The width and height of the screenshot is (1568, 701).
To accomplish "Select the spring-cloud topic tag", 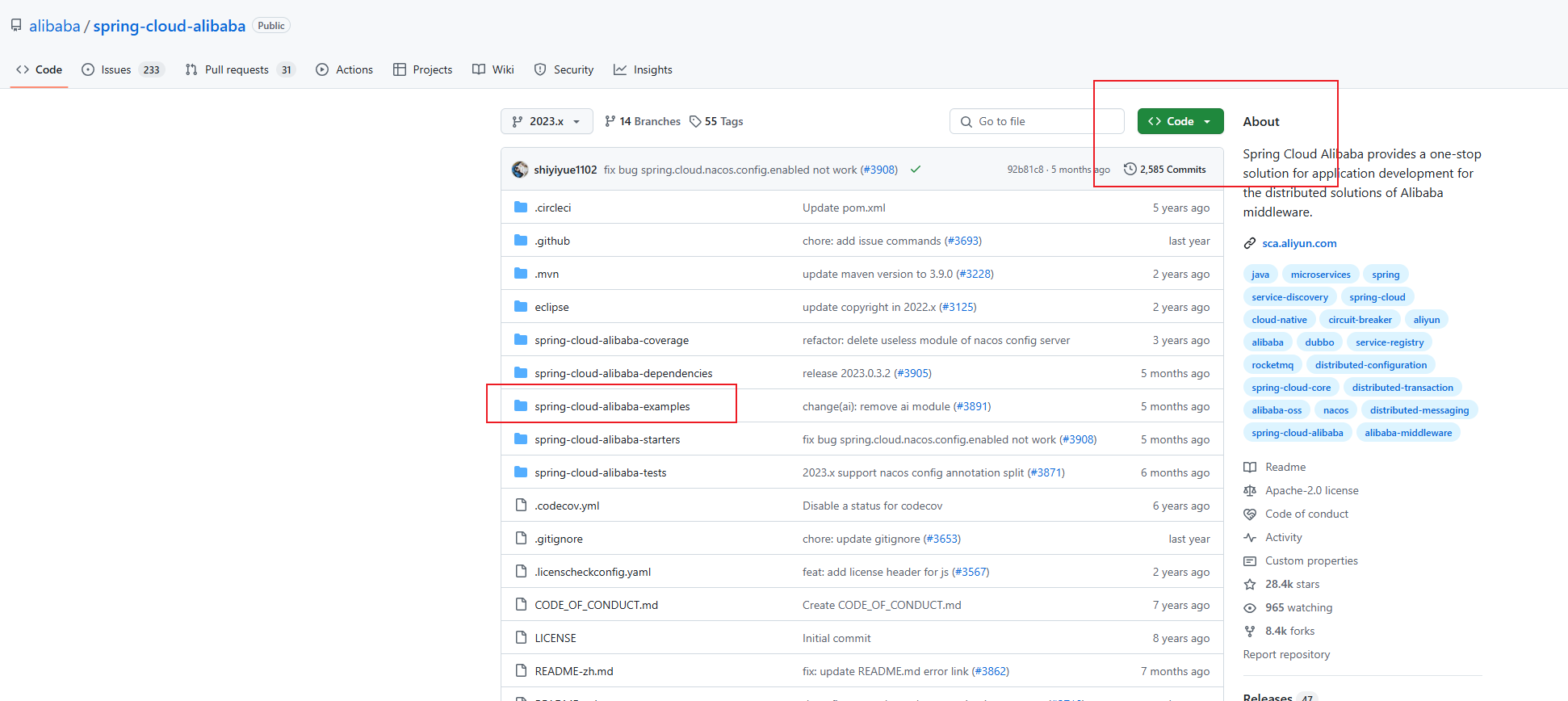I will (x=1377, y=297).
